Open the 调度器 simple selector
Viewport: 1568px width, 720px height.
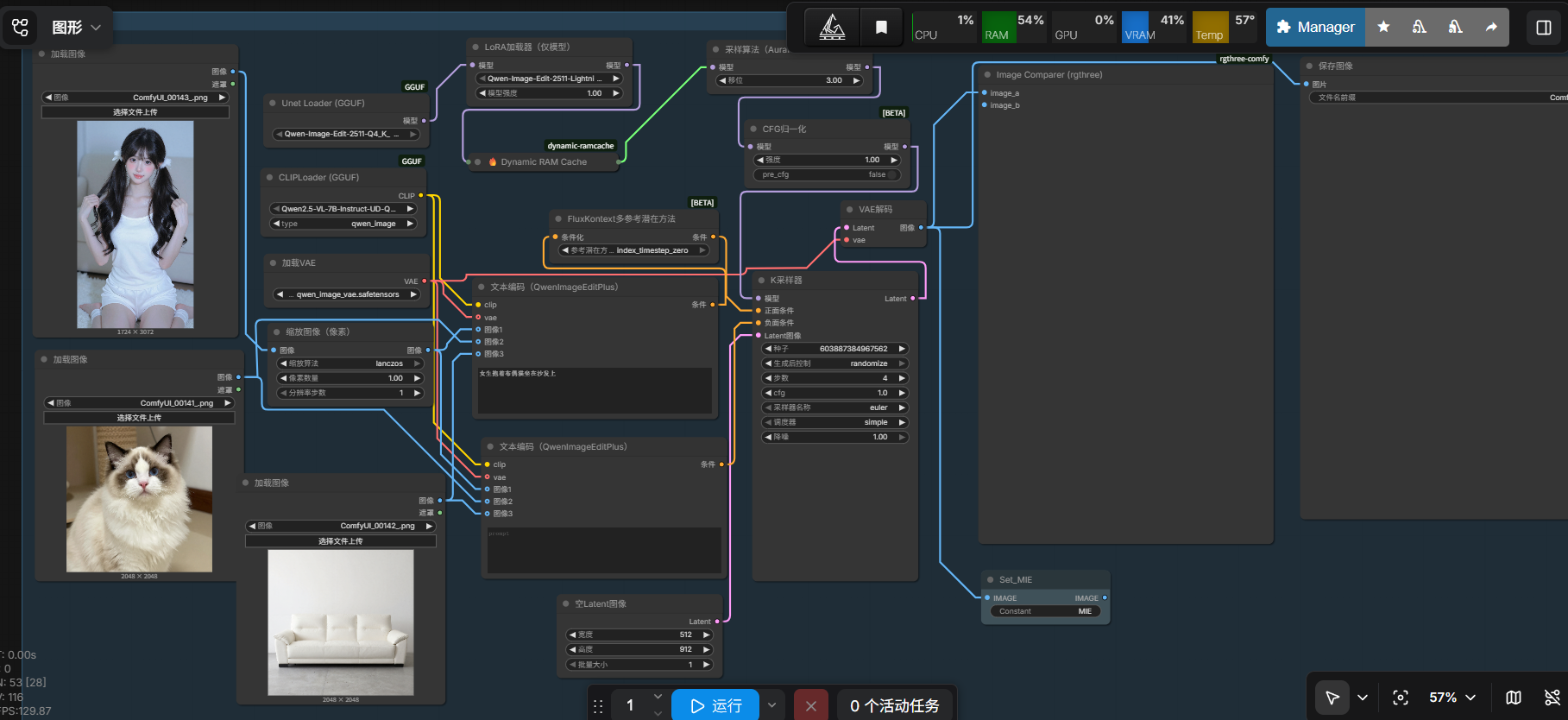835,422
